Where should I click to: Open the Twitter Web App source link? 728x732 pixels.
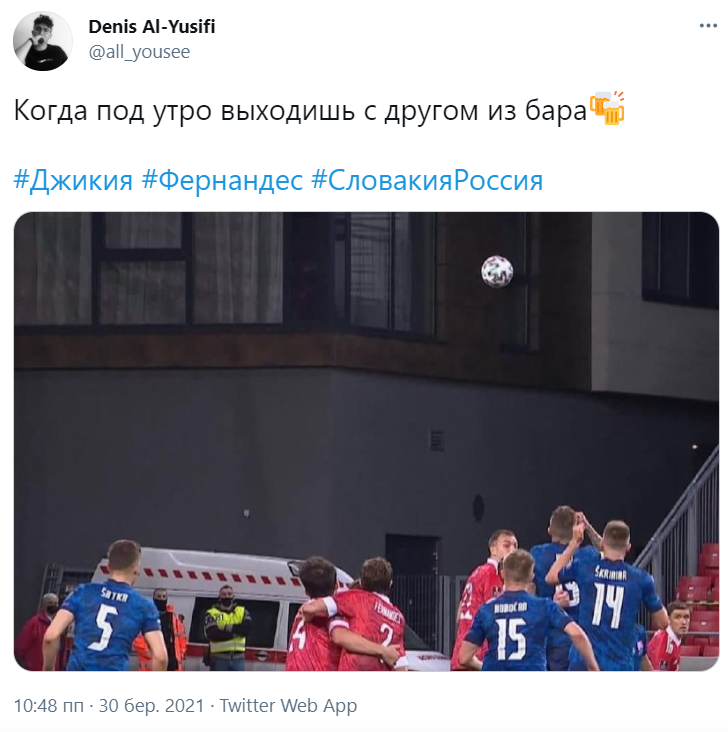click(288, 706)
